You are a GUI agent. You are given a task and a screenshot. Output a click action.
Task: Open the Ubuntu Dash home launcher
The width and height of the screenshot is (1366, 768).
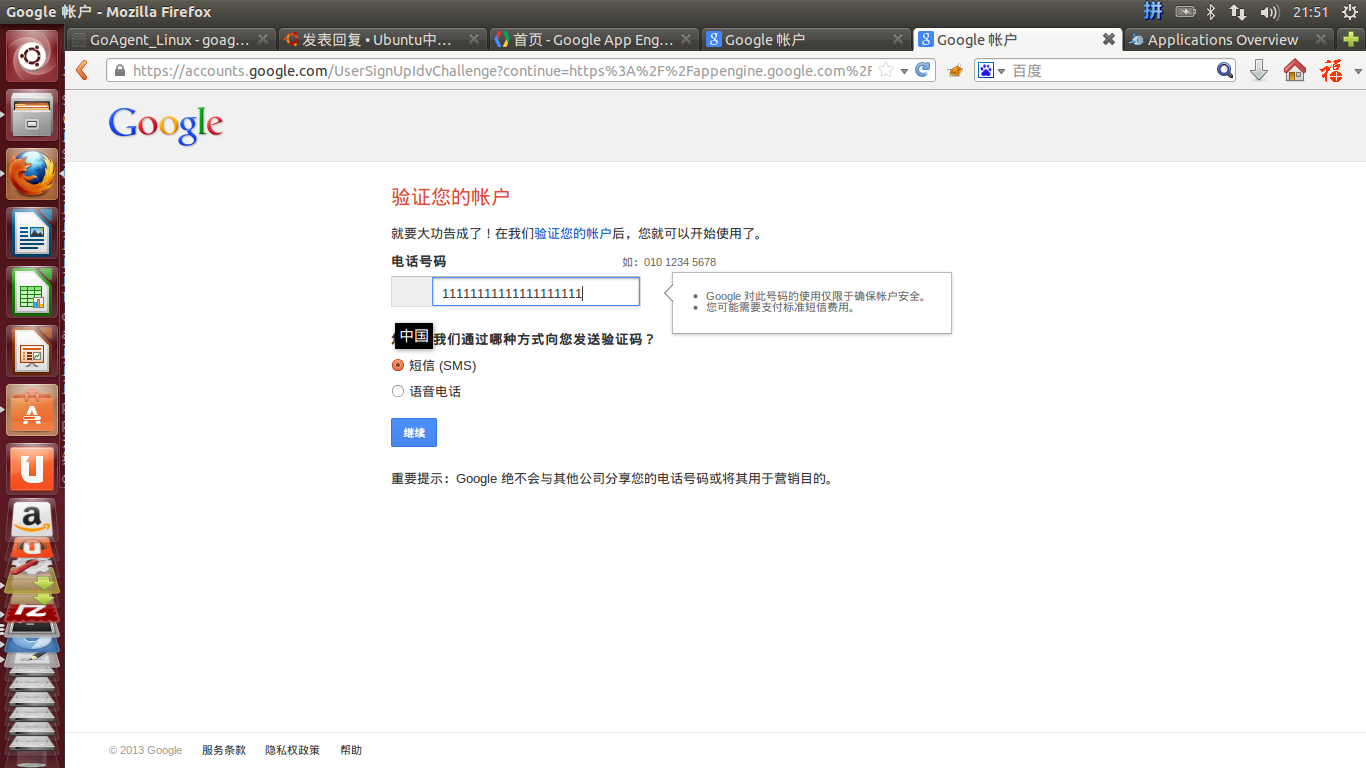33,57
